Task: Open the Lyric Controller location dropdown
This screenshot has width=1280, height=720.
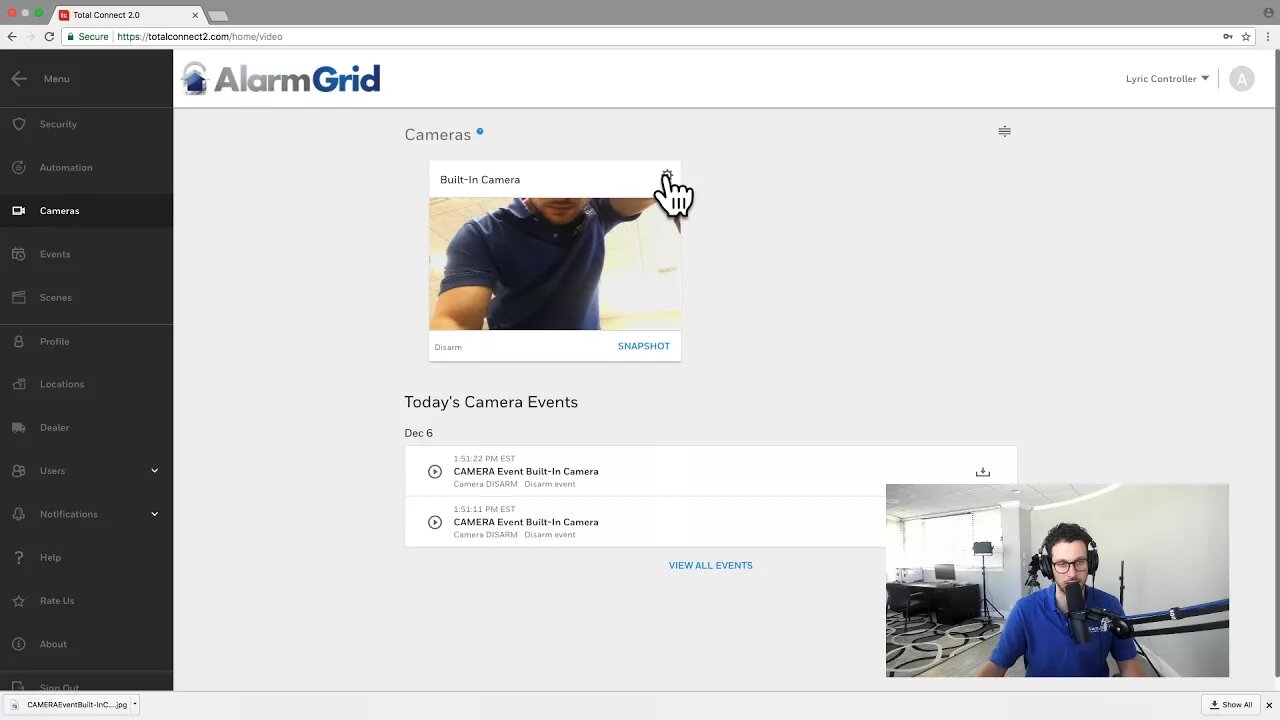Action: 1167,79
